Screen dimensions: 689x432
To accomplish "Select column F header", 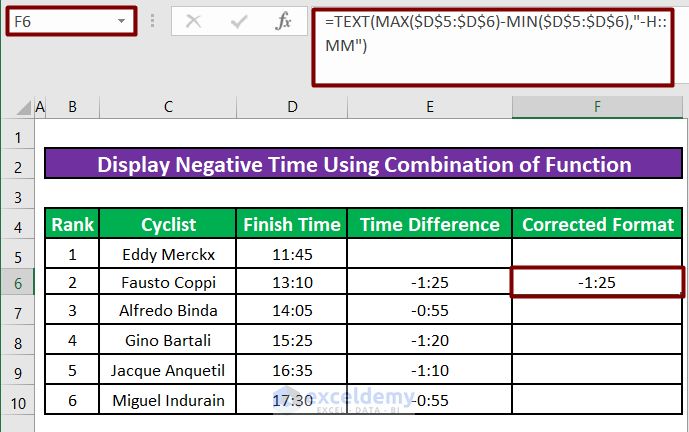I will click(597, 107).
